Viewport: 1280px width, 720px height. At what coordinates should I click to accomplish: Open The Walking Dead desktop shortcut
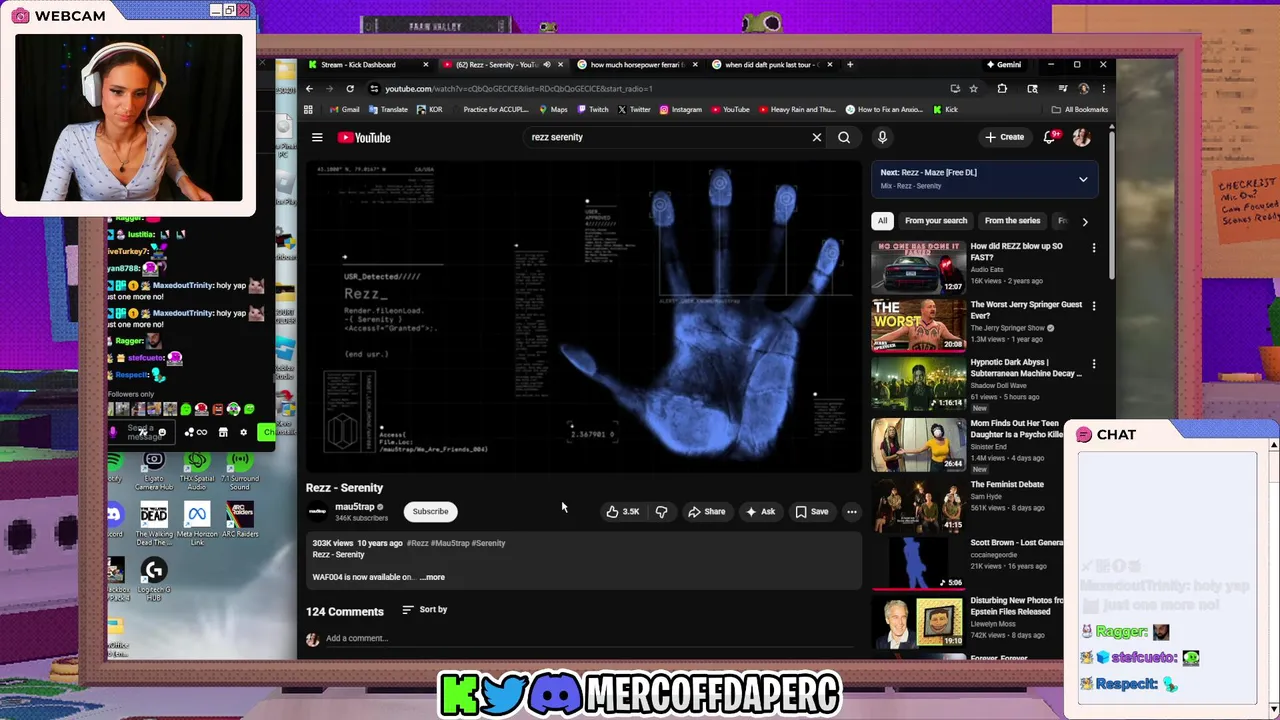(x=154, y=525)
